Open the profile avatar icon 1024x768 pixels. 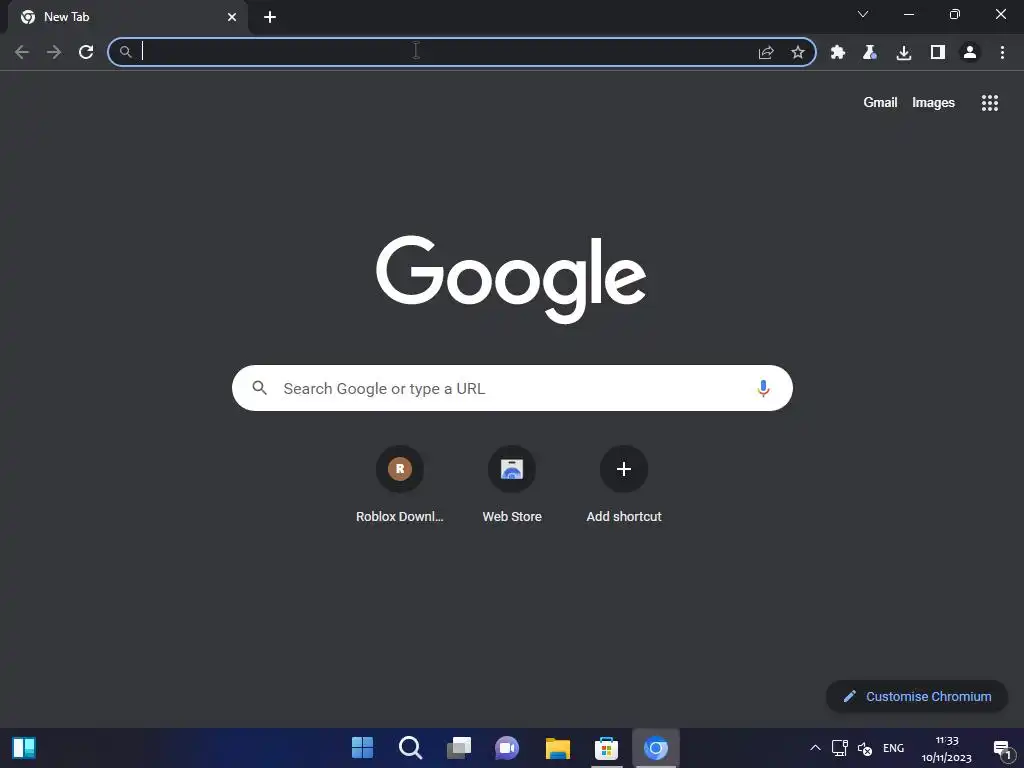coord(970,52)
